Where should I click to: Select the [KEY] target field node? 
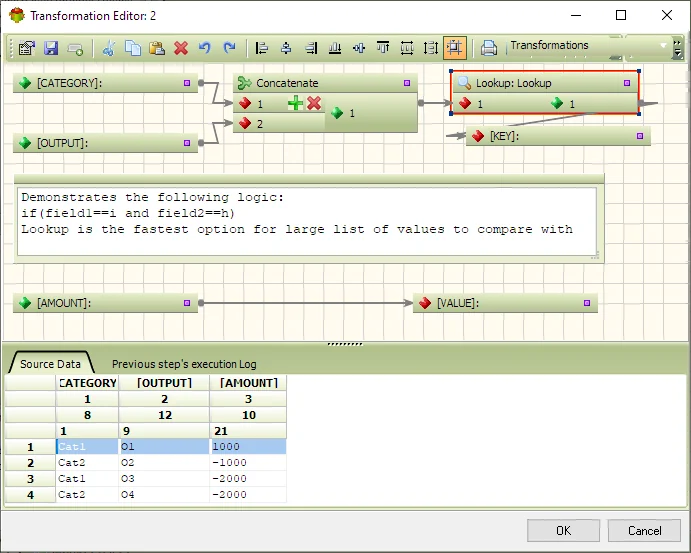pyautogui.click(x=558, y=136)
